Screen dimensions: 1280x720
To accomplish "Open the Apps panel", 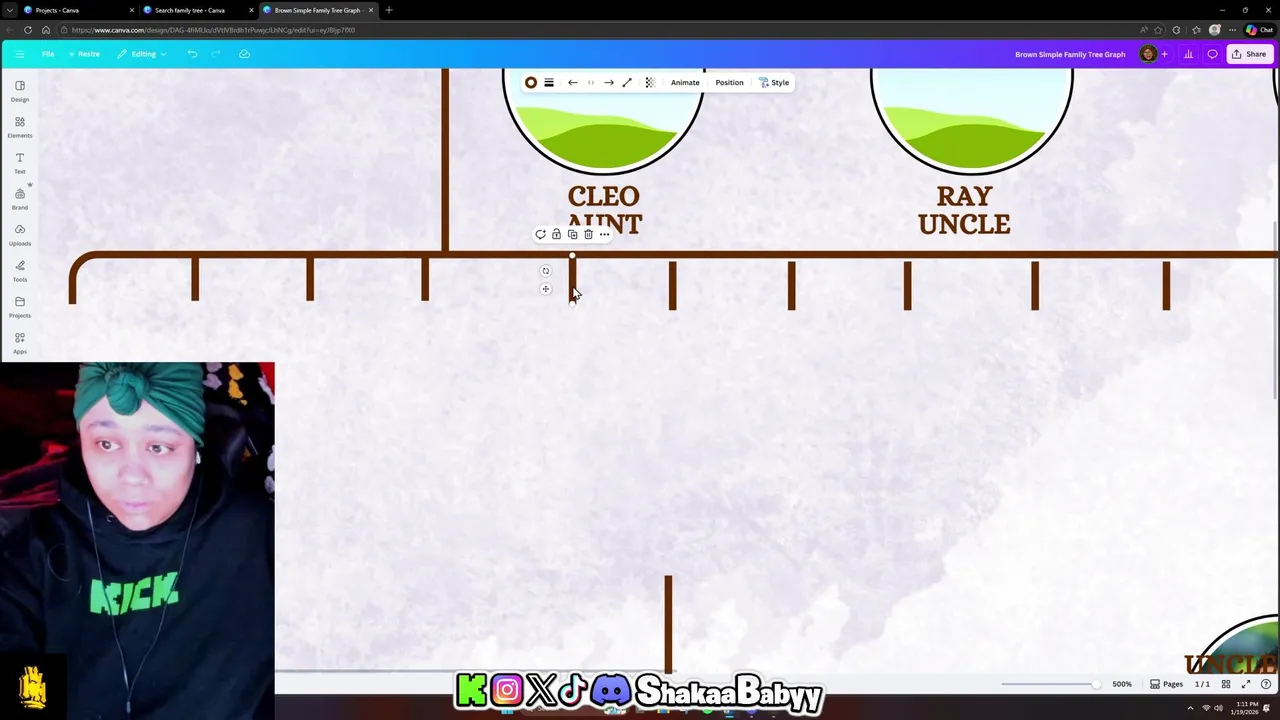I will tap(20, 342).
